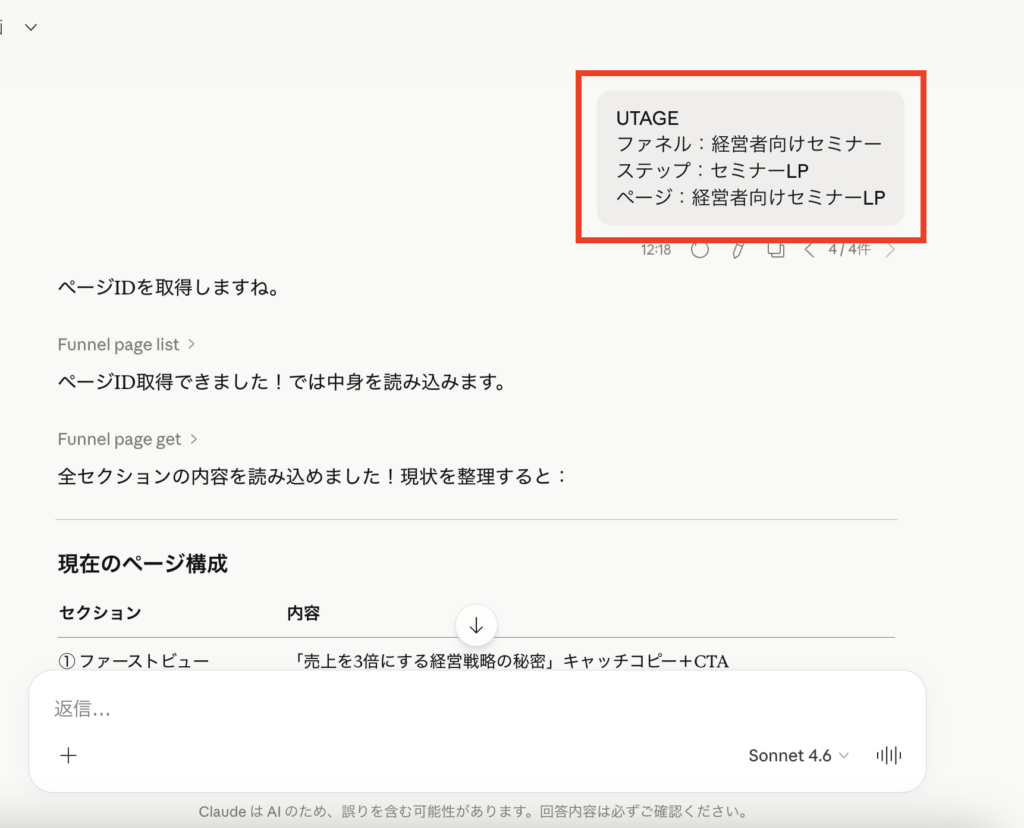Screen dimensions: 1024x828
Task: Open the conversation title chevron dropdown
Action: click(29, 27)
